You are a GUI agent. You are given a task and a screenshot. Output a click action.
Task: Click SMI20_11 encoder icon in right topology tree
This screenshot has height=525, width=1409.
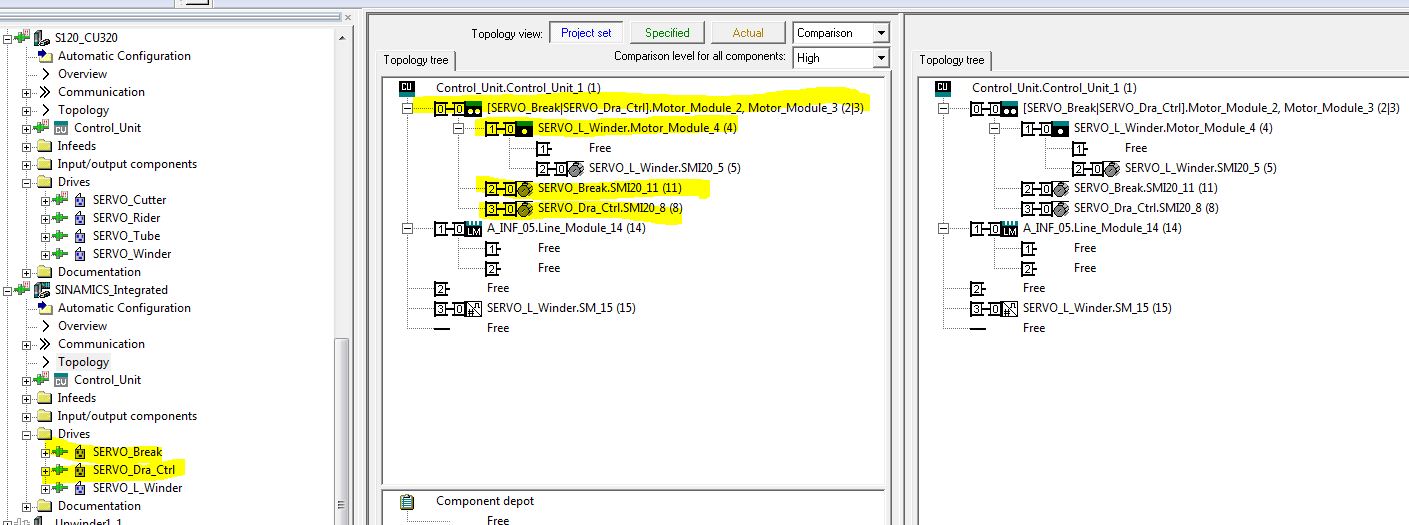coord(1061,188)
